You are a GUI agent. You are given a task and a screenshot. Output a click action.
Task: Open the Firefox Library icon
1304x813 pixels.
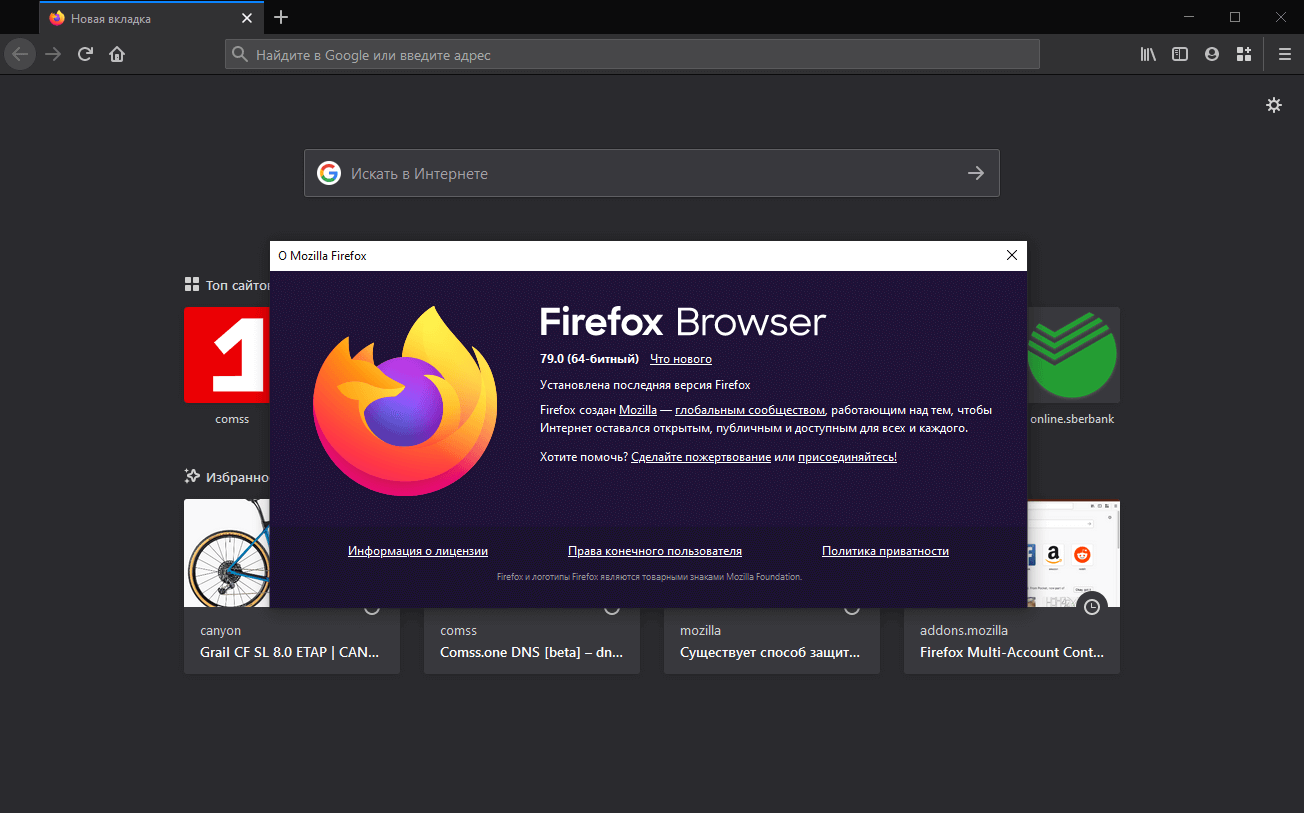tap(1147, 54)
